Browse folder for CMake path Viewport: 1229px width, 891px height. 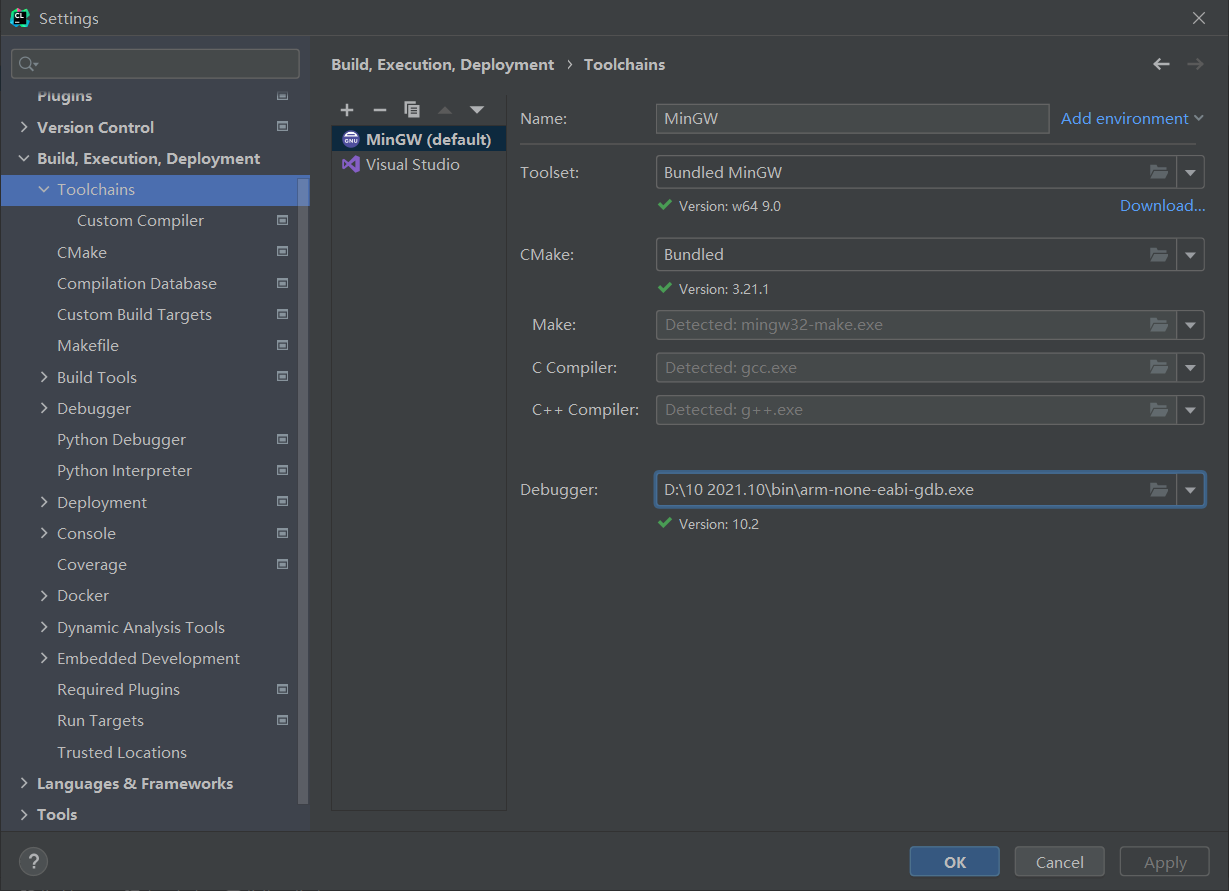point(1159,254)
